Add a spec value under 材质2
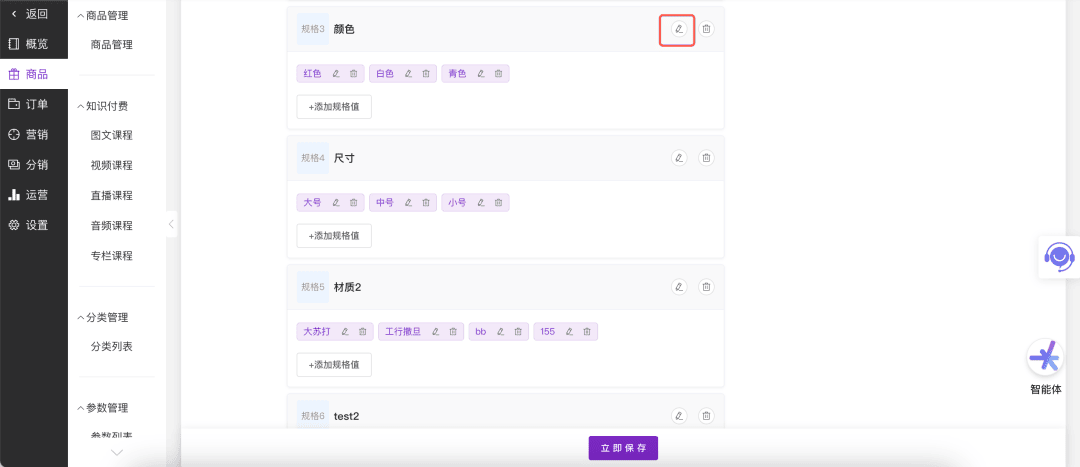This screenshot has height=467, width=1080. tap(334, 364)
